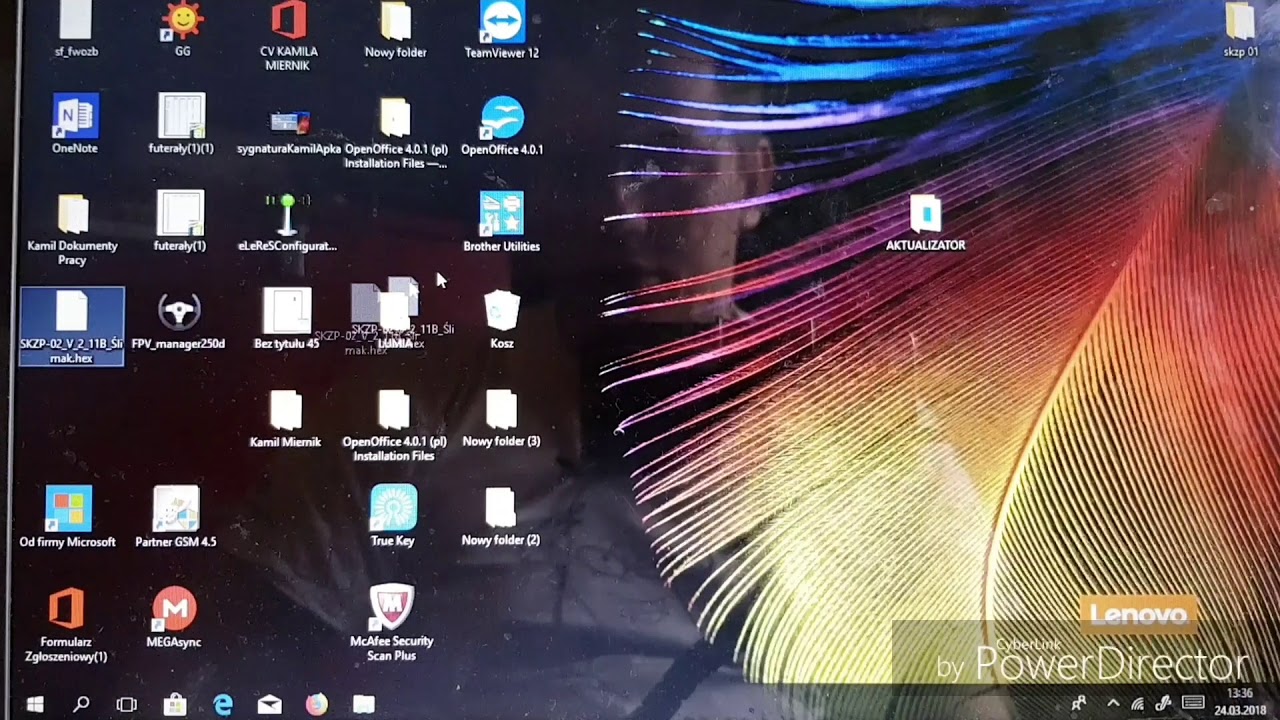Expand hidden system tray icons chevron

[1113, 704]
